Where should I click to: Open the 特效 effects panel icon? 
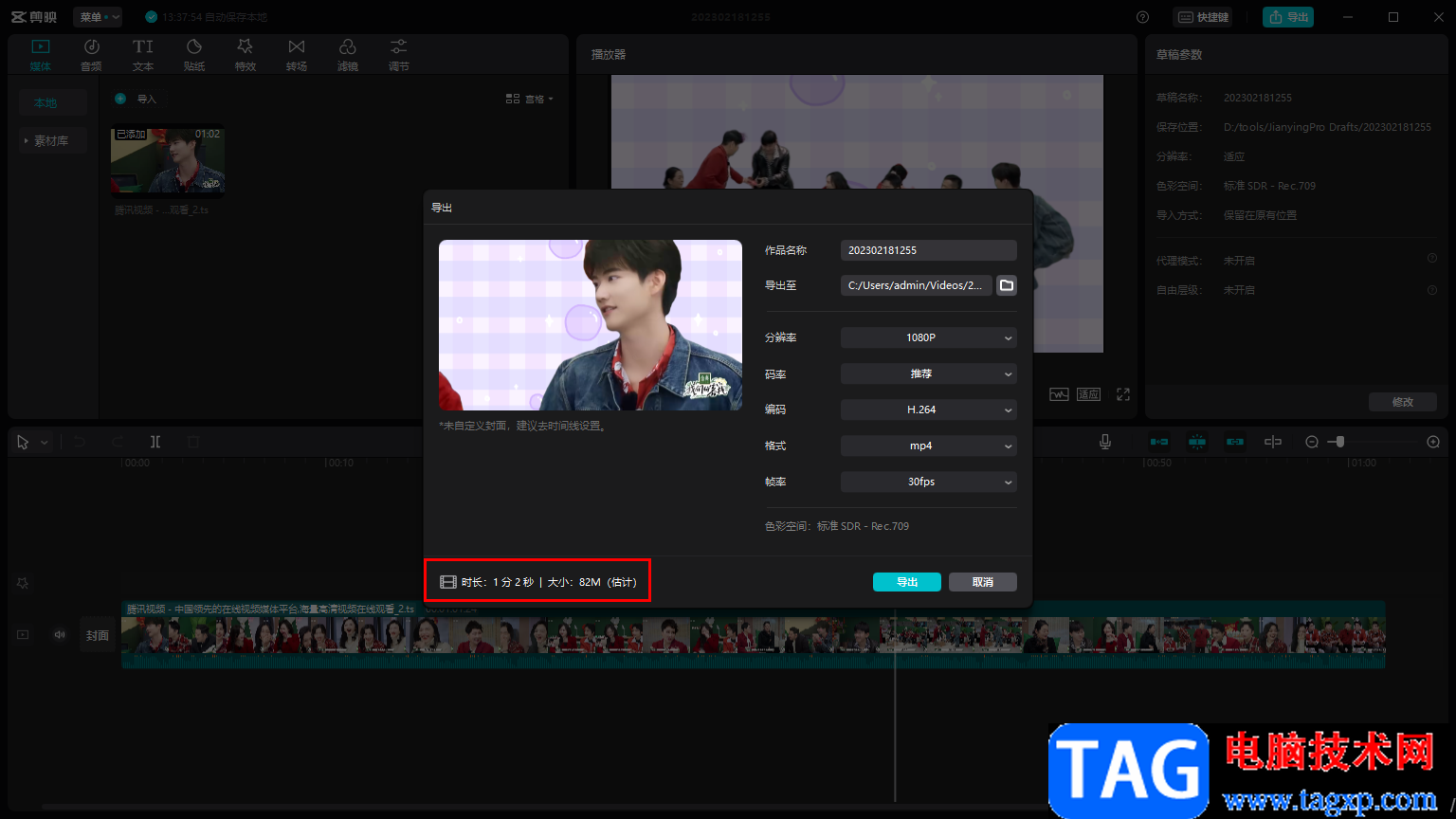click(x=246, y=54)
